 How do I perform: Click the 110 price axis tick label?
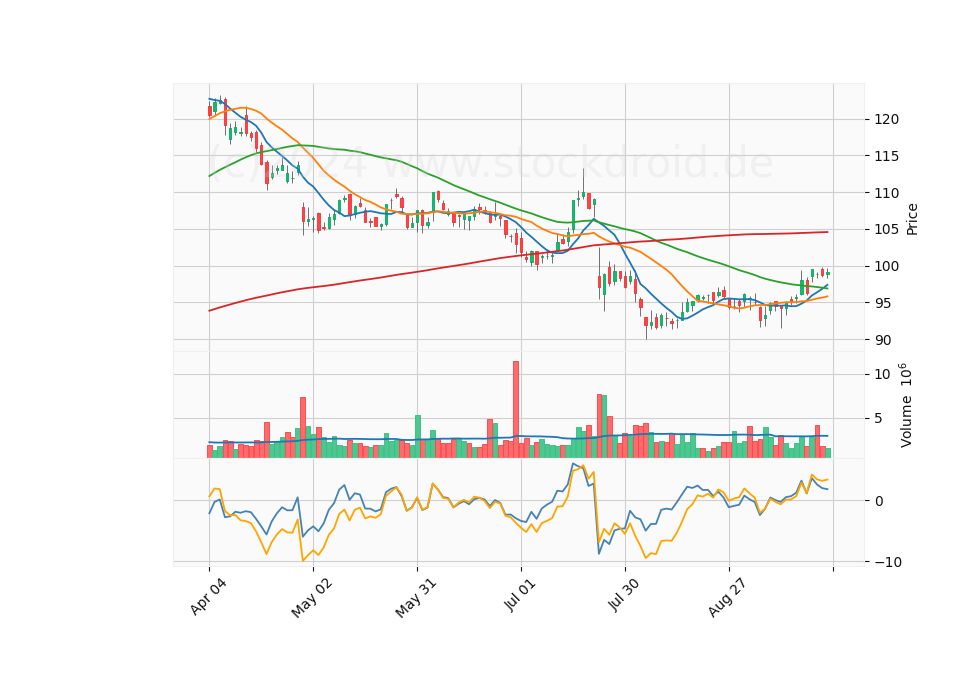(x=887, y=193)
